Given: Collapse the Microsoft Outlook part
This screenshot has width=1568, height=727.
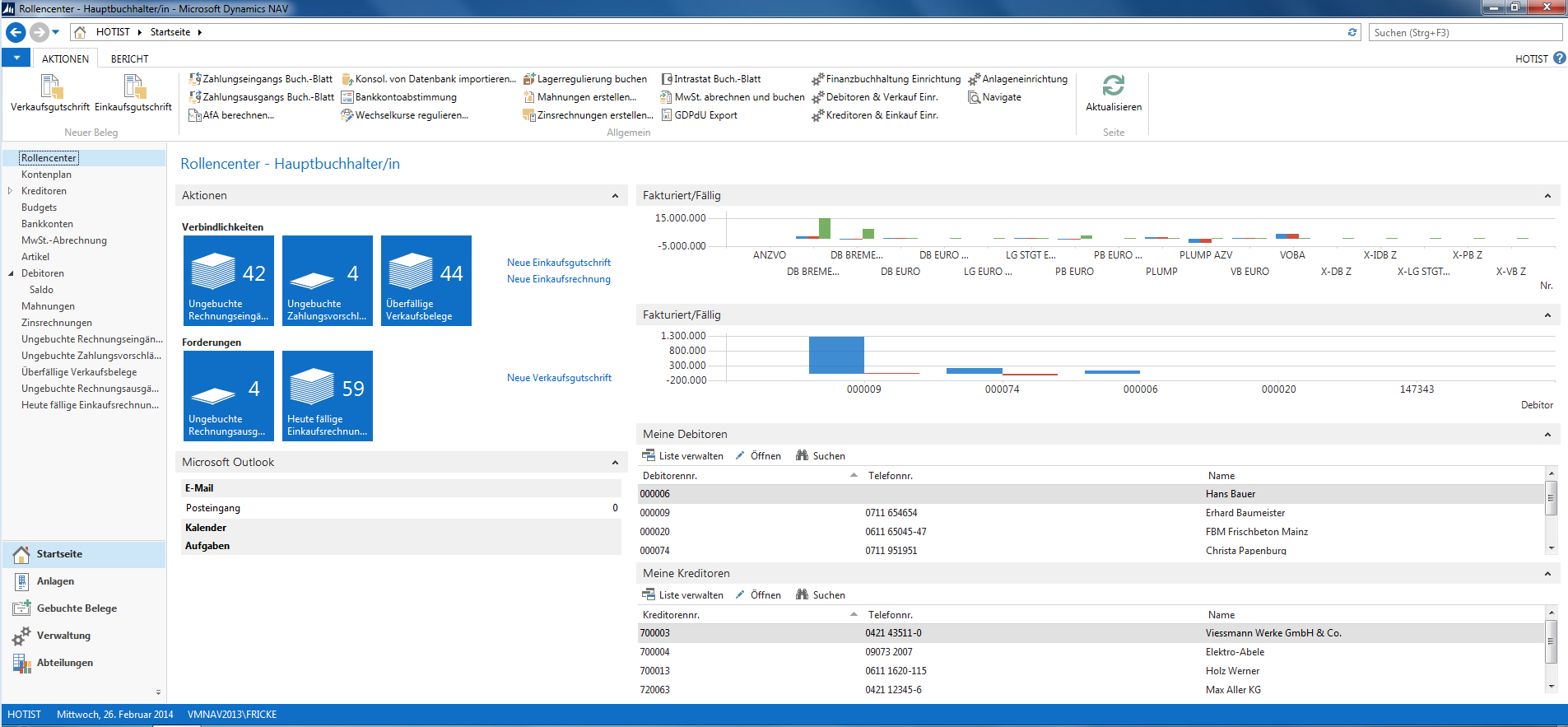Looking at the screenshot, I should (615, 463).
